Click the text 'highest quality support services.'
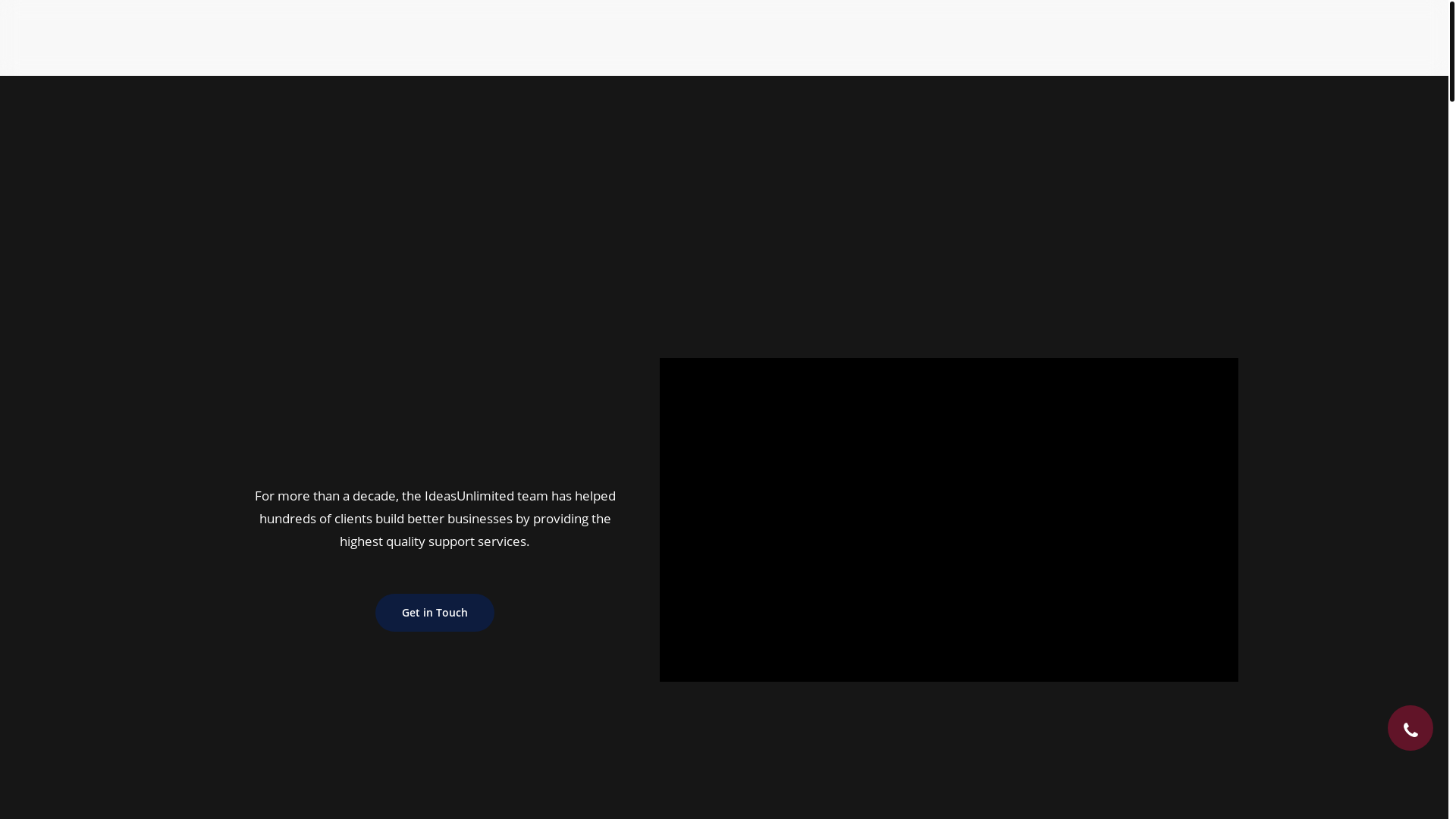Image resolution: width=1456 pixels, height=819 pixels. 435,541
